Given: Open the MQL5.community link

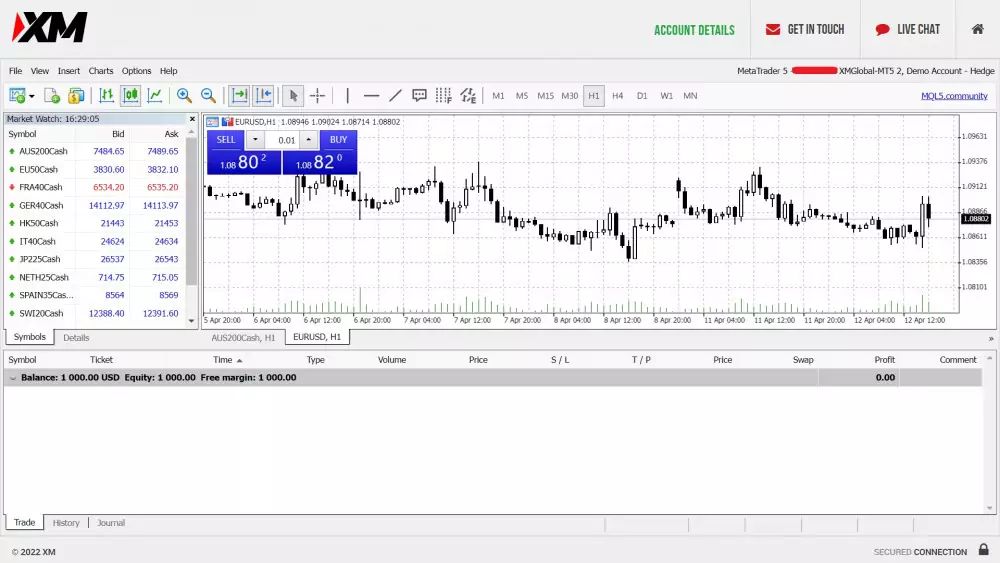Looking at the screenshot, I should pyautogui.click(x=954, y=96).
